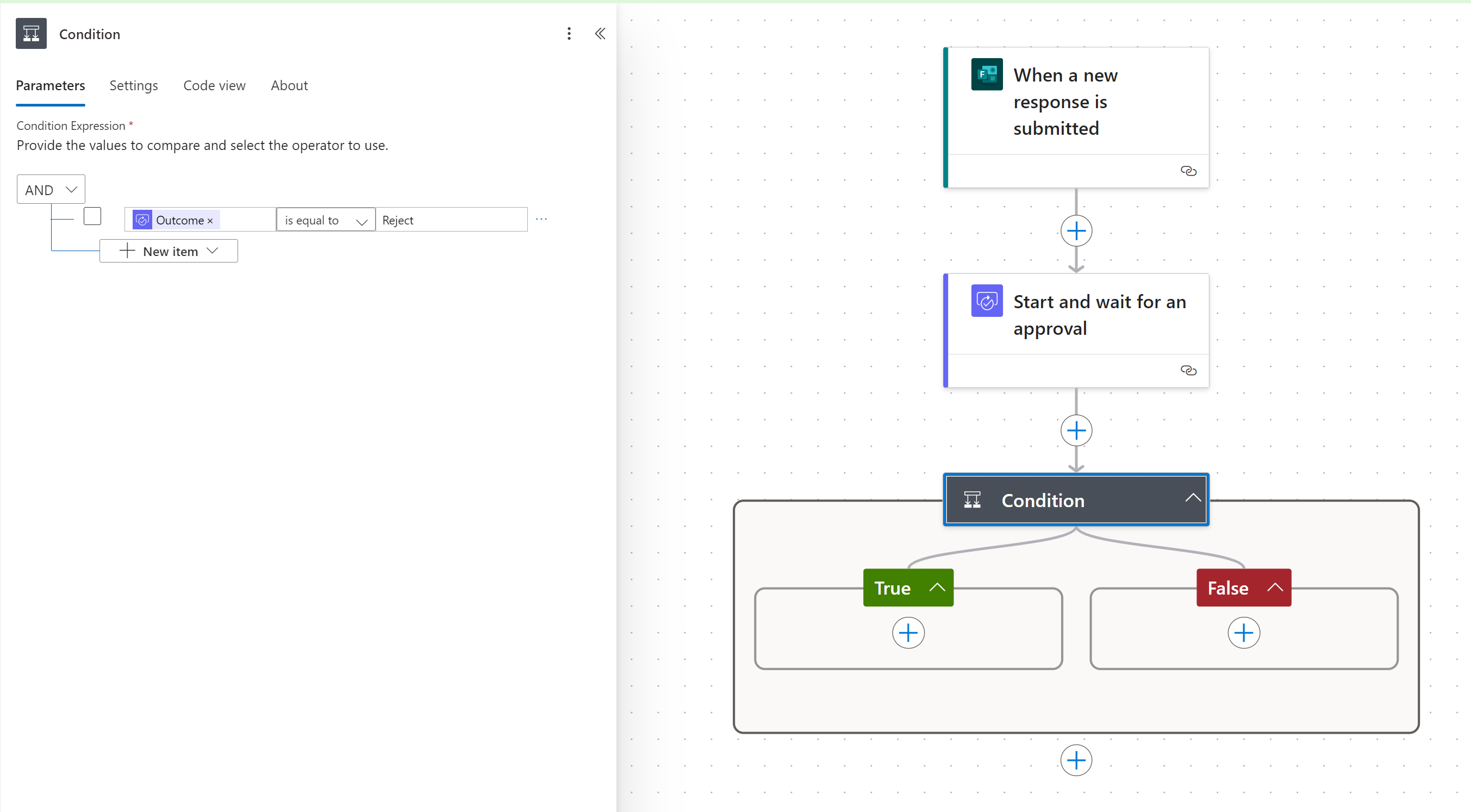Click connection link icon on Forms trigger card
1471x812 pixels.
point(1188,171)
